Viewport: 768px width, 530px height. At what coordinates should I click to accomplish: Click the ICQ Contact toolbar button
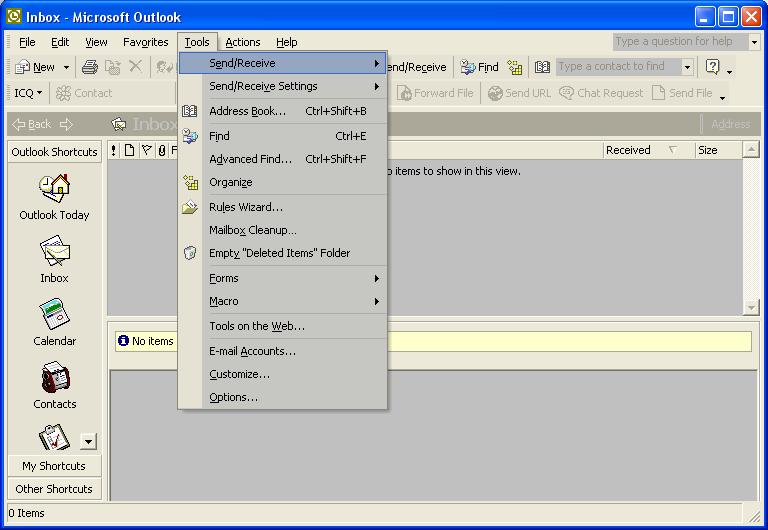click(x=84, y=93)
